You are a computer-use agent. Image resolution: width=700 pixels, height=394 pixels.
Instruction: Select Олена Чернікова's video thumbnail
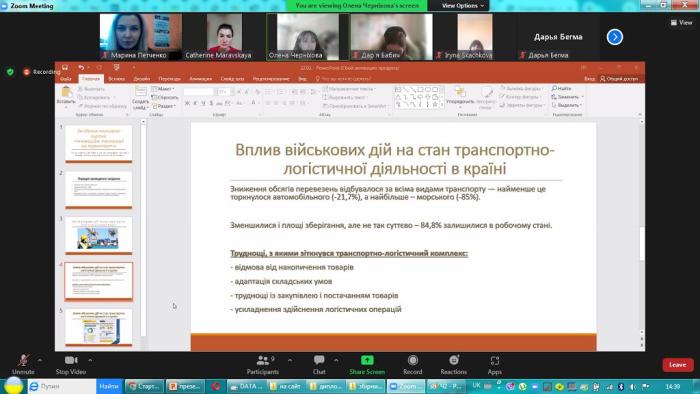(x=308, y=37)
